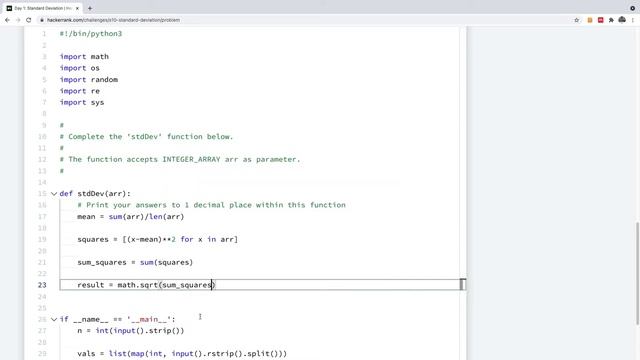Click 'sum_squares = sum(squares)' line
640x360 pixels.
[x=135, y=262]
